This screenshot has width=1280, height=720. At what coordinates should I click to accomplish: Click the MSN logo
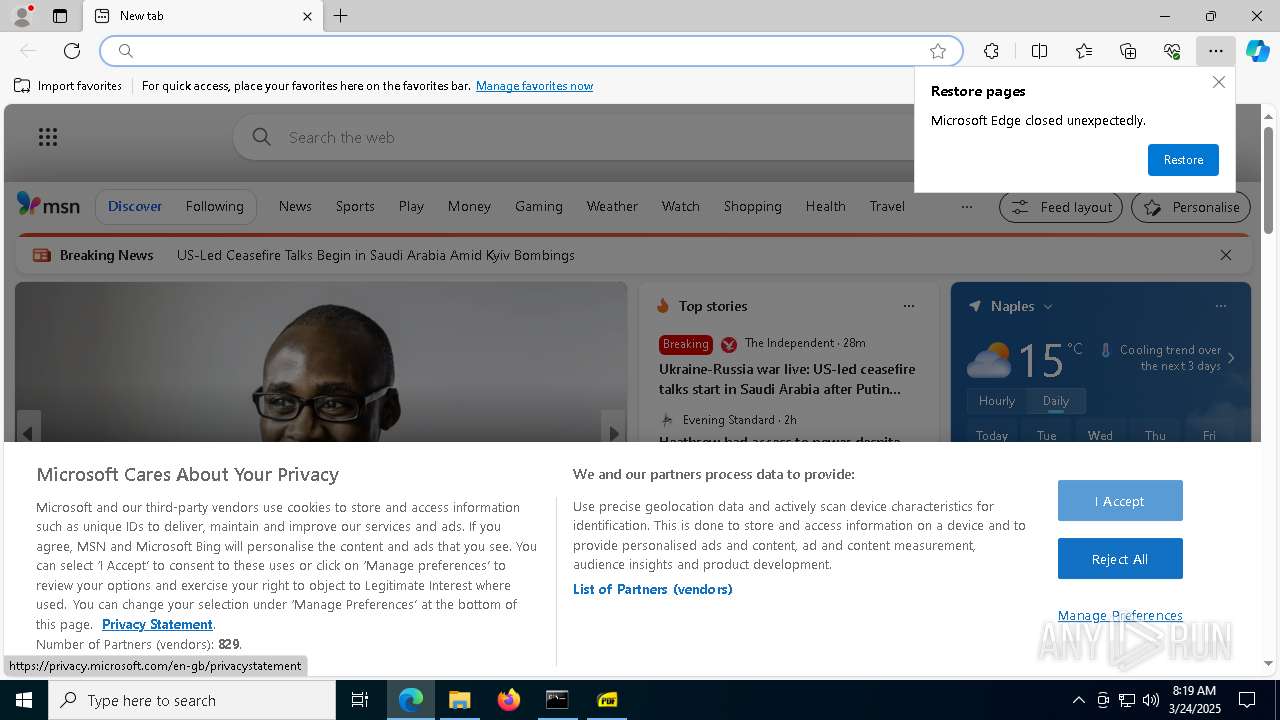coord(48,206)
